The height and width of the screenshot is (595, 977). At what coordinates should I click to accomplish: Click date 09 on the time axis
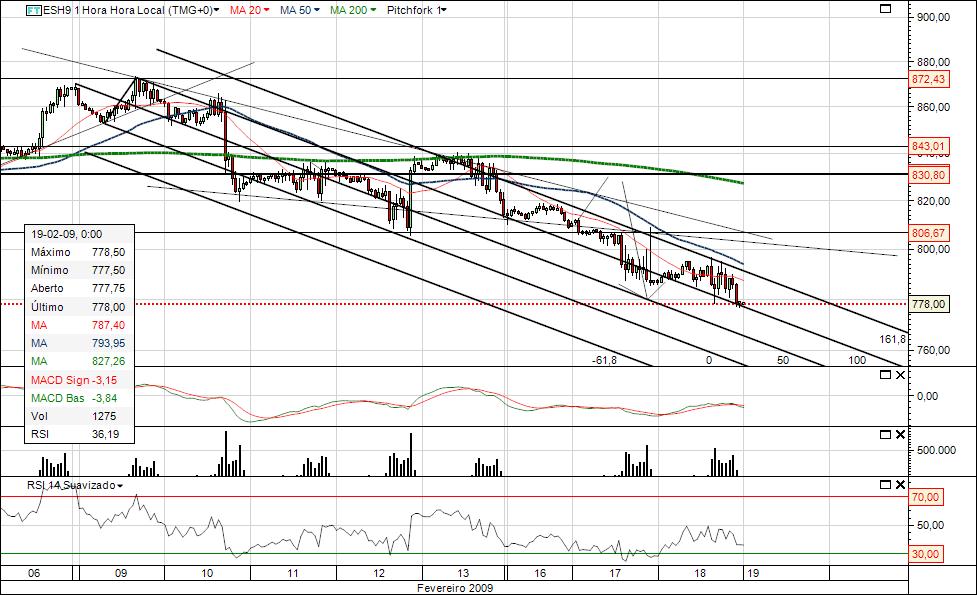click(121, 573)
